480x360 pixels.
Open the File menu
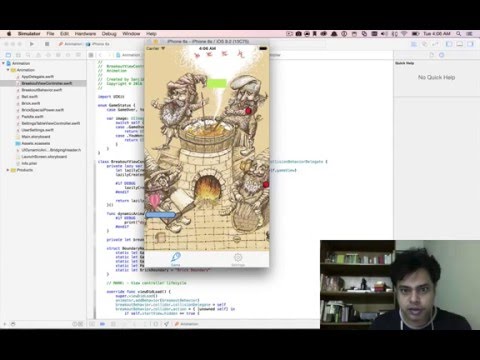coord(50,34)
